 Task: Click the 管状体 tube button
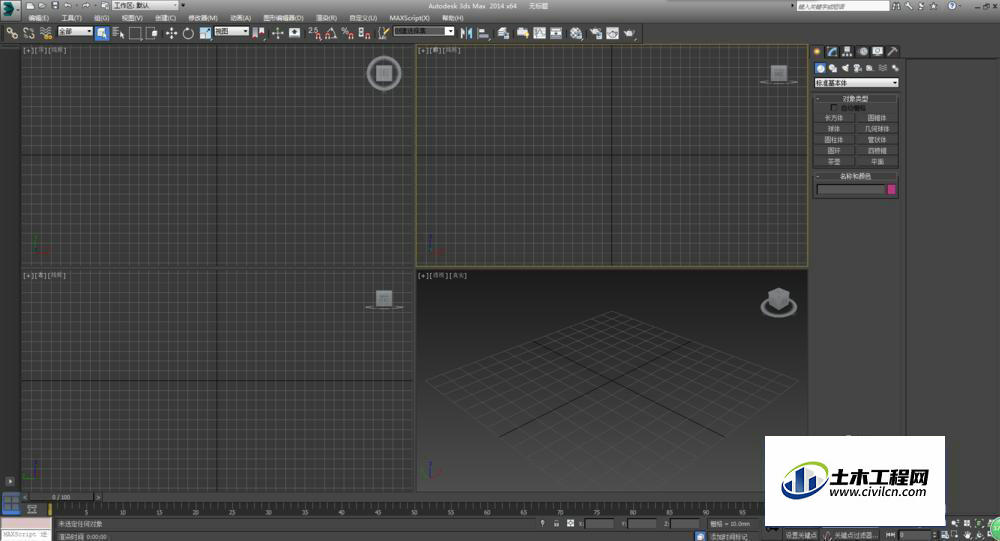pos(877,140)
